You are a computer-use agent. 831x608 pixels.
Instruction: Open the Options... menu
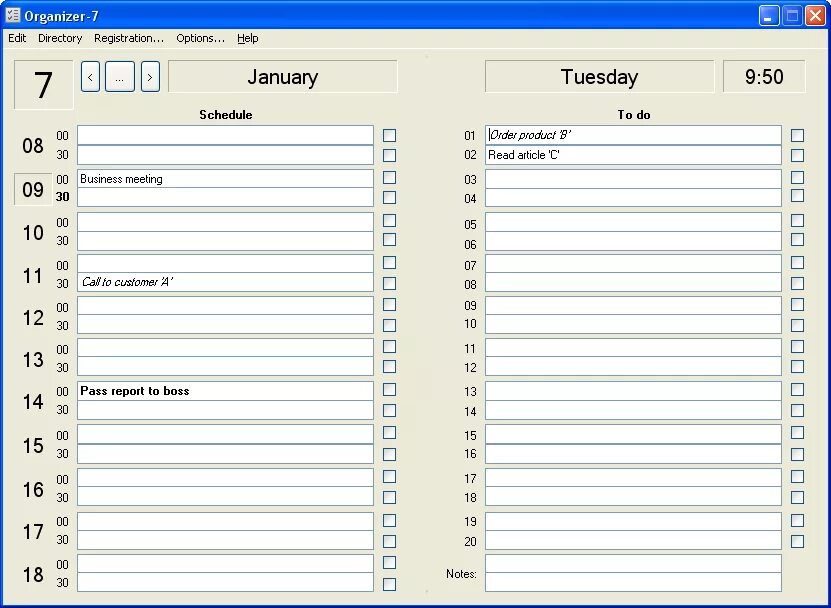(x=200, y=38)
